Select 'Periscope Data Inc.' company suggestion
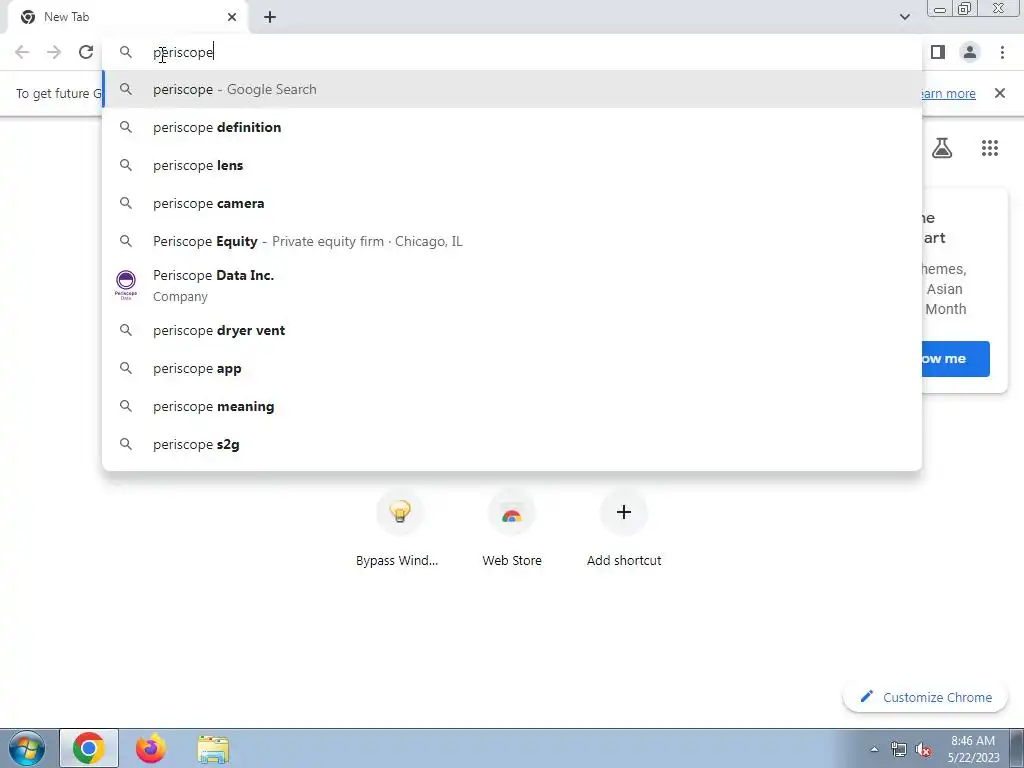The width and height of the screenshot is (1024, 768). coord(512,285)
